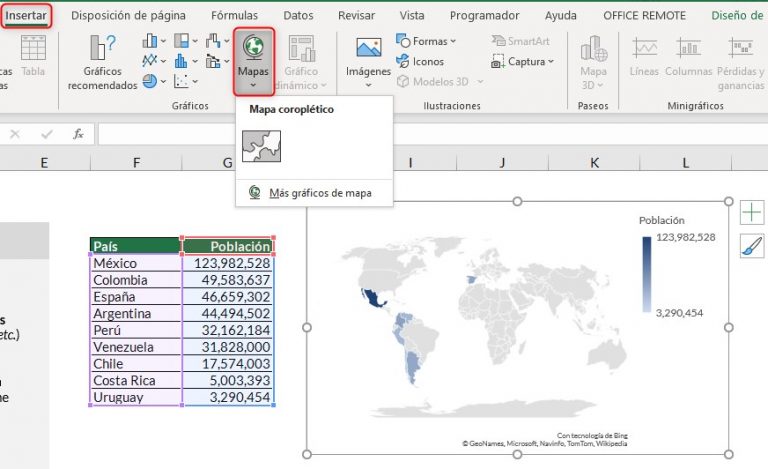Open the Fórmulas tab

234,16
